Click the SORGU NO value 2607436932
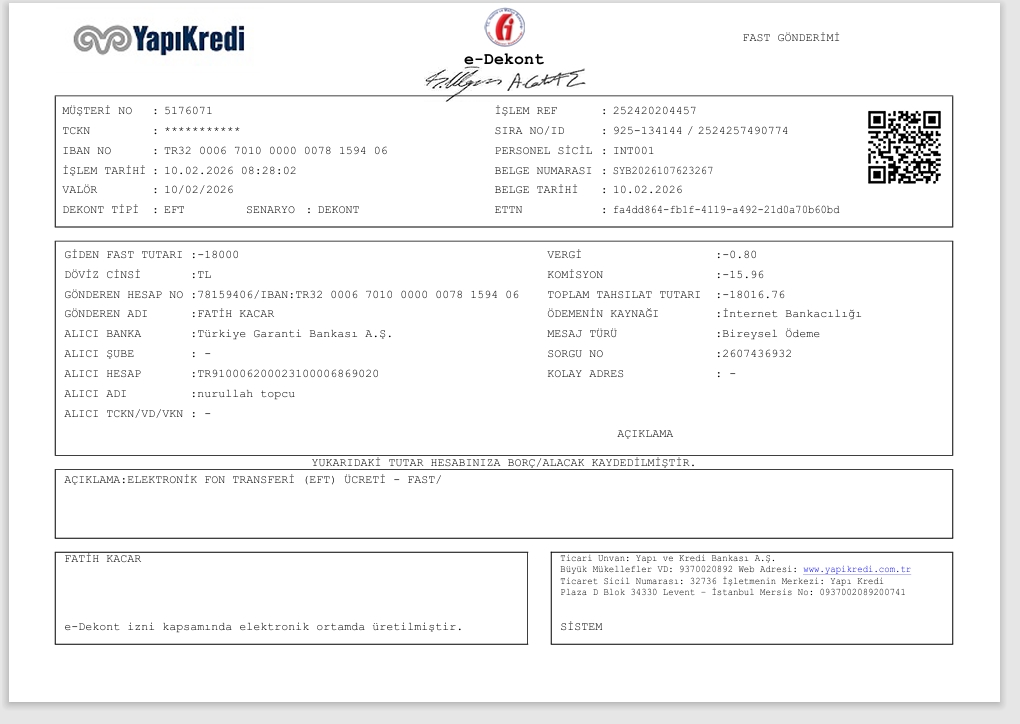1020x724 pixels. (x=757, y=354)
